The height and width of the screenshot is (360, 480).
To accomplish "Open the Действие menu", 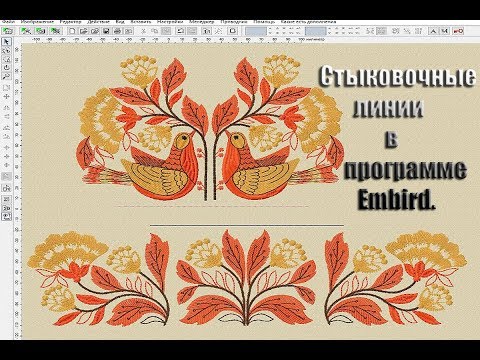I will [x=98, y=22].
